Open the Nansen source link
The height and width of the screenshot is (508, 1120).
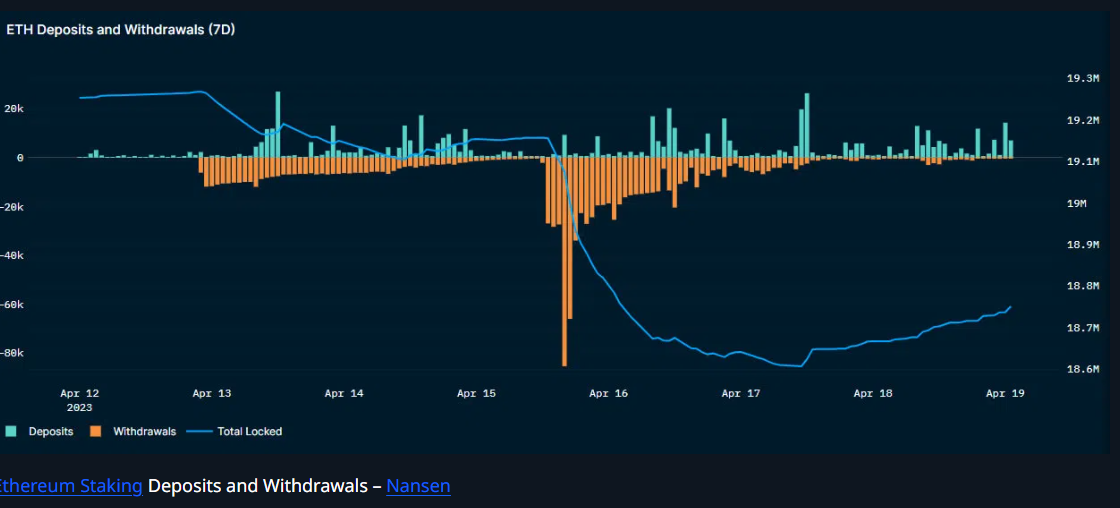click(x=418, y=486)
